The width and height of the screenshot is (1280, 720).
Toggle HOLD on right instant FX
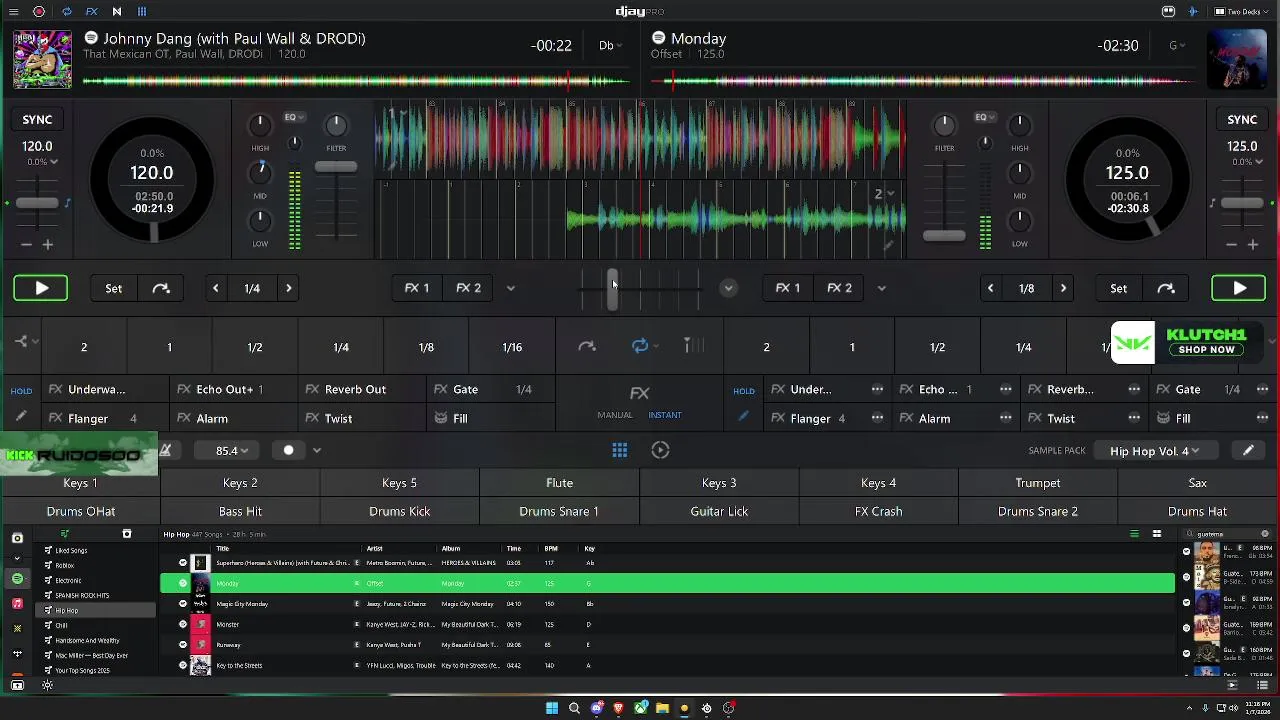(744, 391)
